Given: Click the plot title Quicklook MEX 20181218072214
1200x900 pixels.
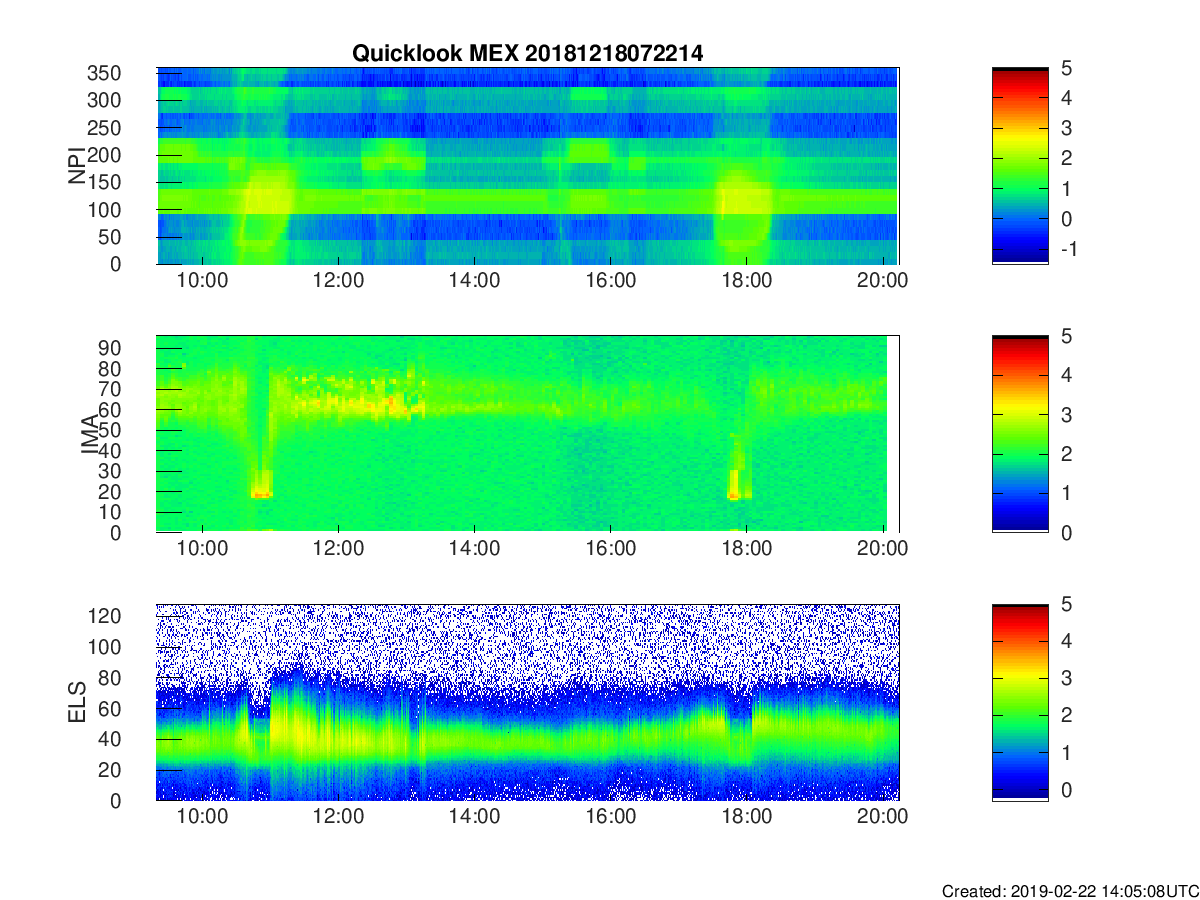Looking at the screenshot, I should click(527, 54).
